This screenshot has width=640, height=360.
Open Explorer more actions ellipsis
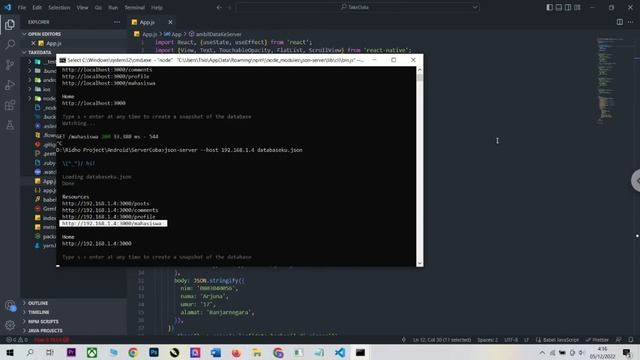tap(117, 22)
